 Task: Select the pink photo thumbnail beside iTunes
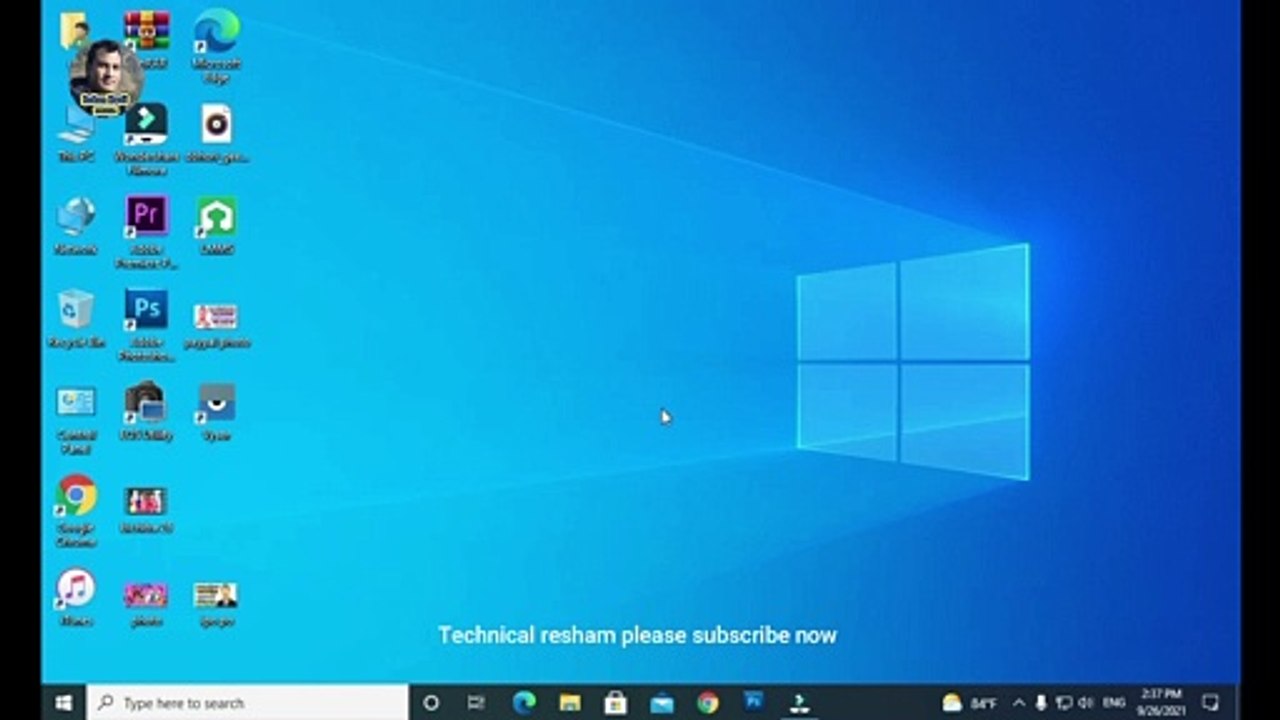coord(146,603)
